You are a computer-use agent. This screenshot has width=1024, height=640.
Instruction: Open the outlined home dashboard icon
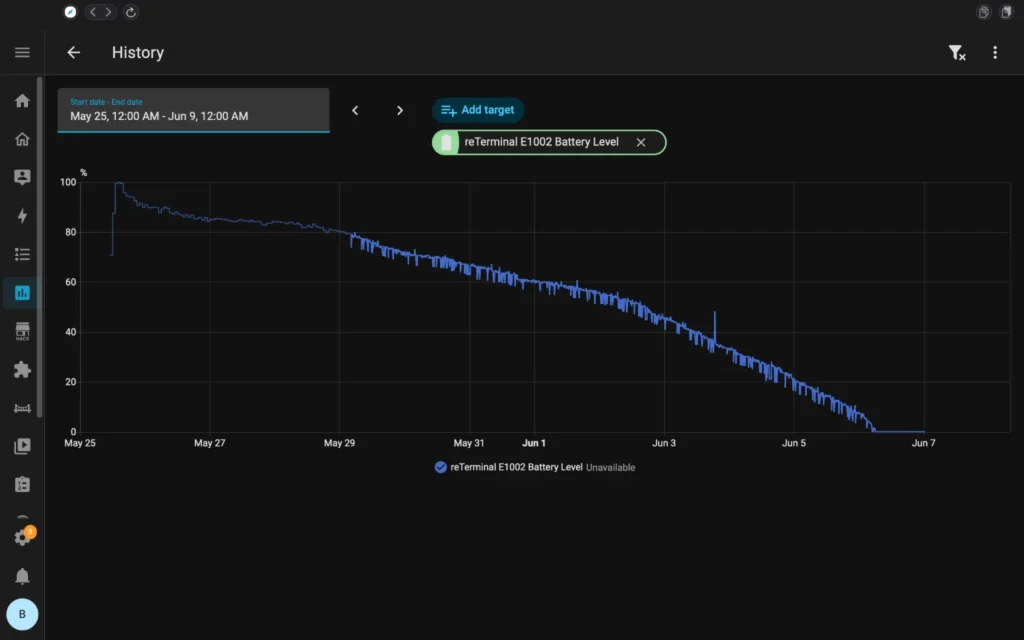22,139
